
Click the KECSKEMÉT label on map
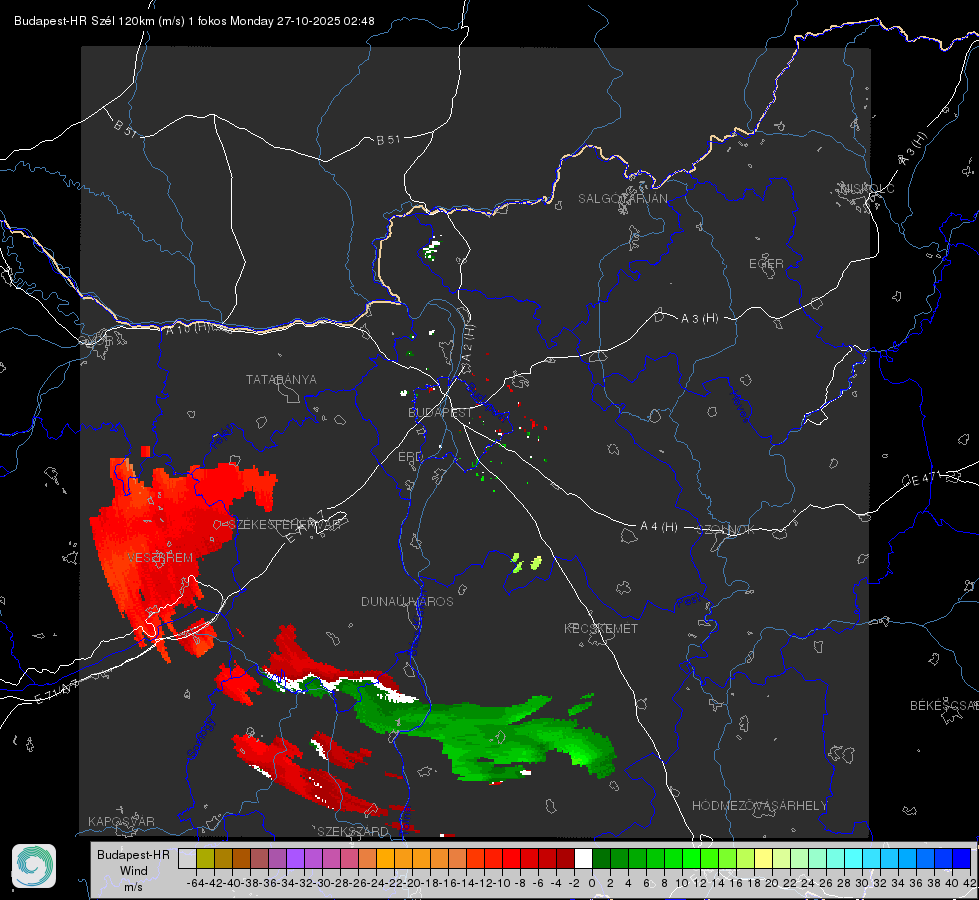point(601,628)
